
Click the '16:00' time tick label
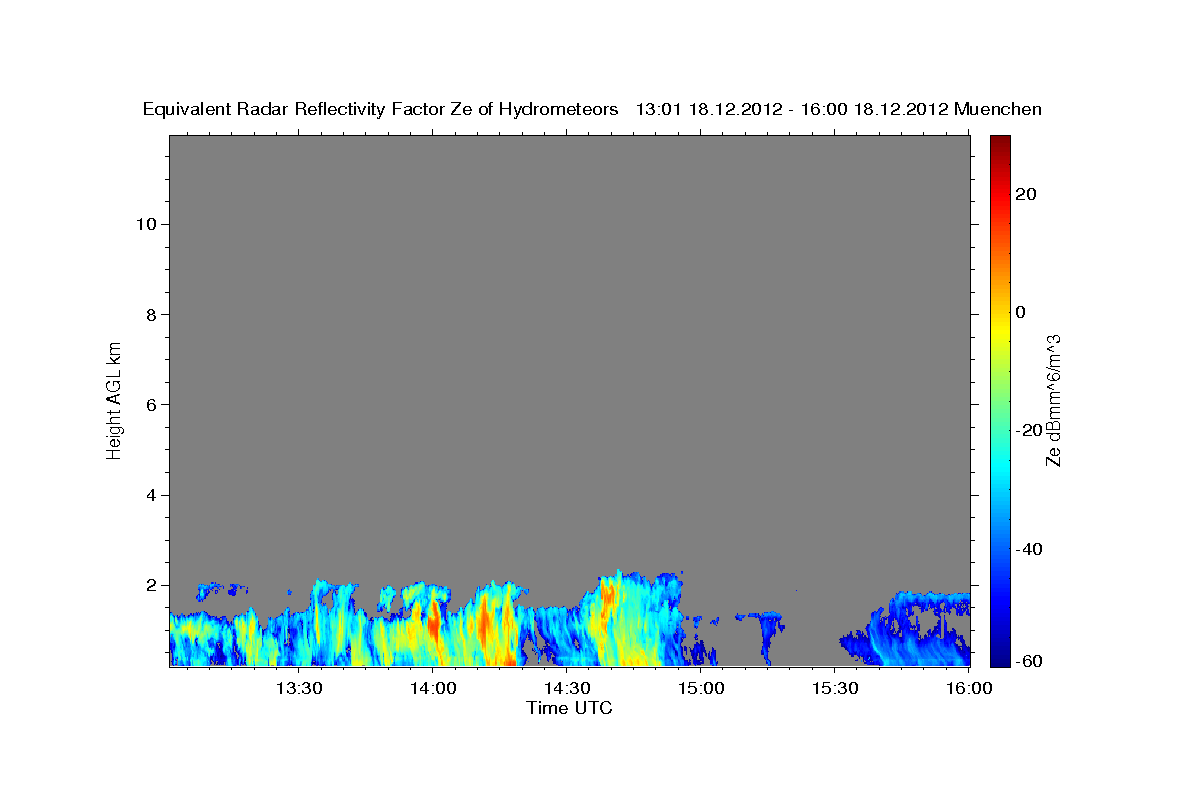[969, 688]
